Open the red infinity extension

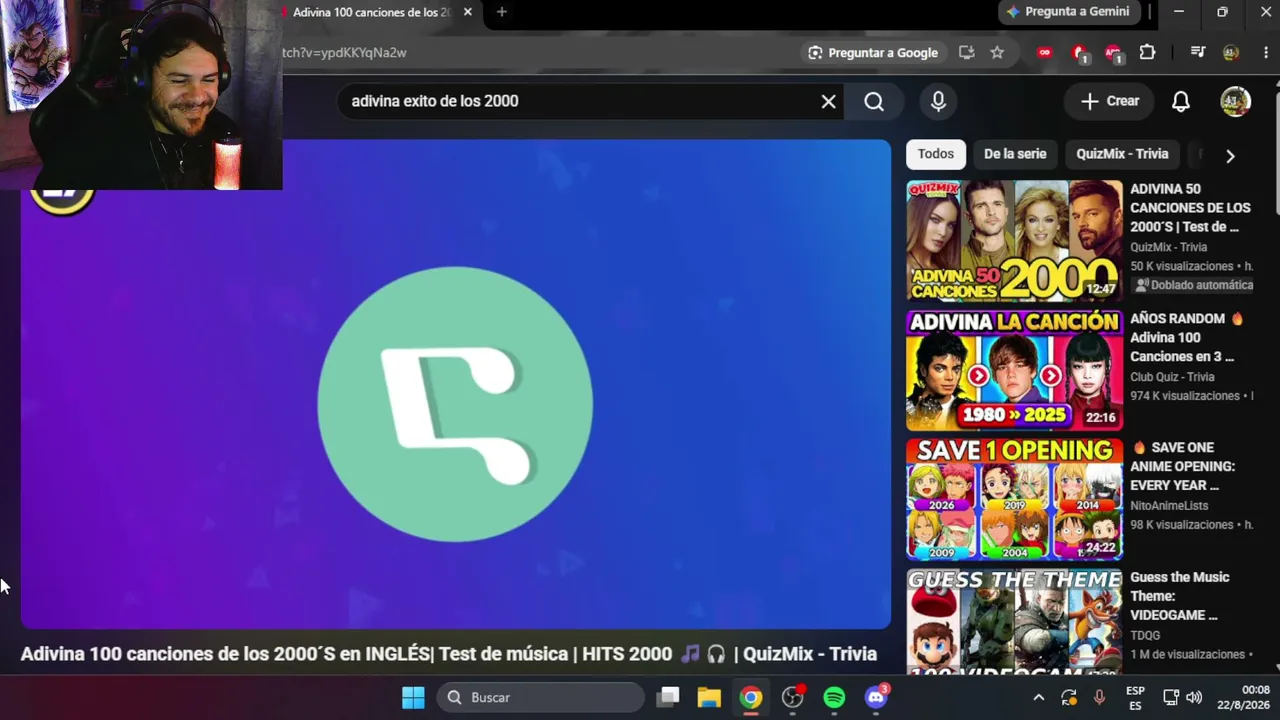(x=1045, y=53)
